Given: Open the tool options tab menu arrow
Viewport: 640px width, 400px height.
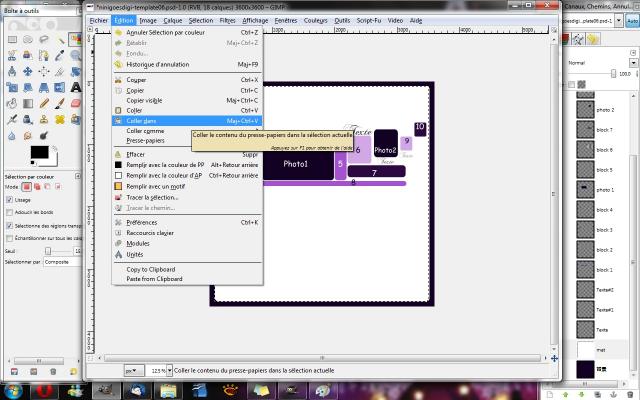Looking at the screenshot, I should click(x=78, y=176).
